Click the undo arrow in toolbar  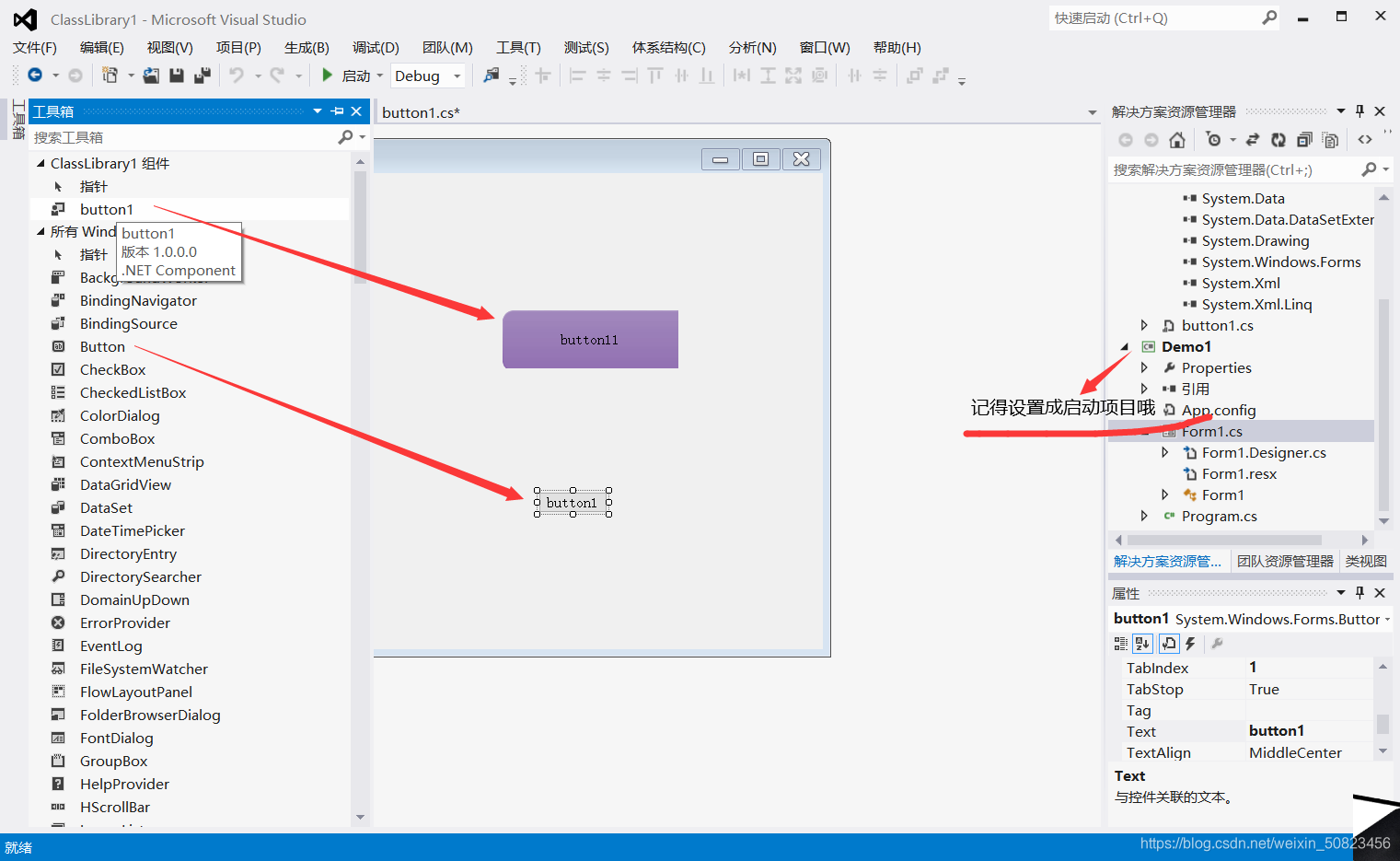click(237, 76)
